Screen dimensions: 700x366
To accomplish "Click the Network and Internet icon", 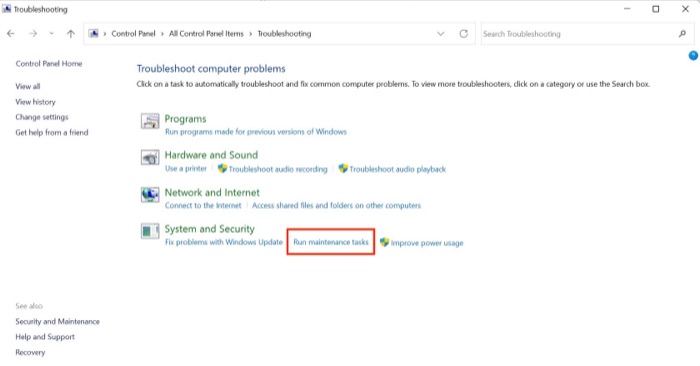I will pyautogui.click(x=150, y=195).
